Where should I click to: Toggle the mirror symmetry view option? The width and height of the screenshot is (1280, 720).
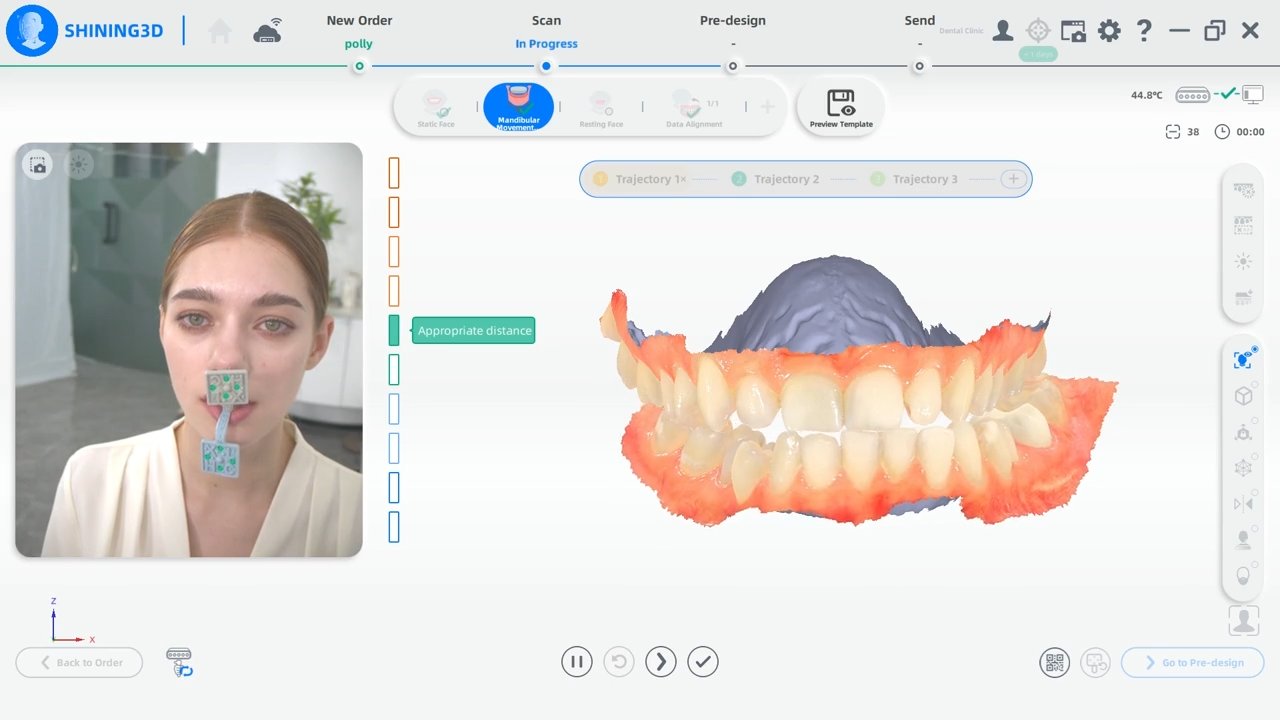[1243, 504]
